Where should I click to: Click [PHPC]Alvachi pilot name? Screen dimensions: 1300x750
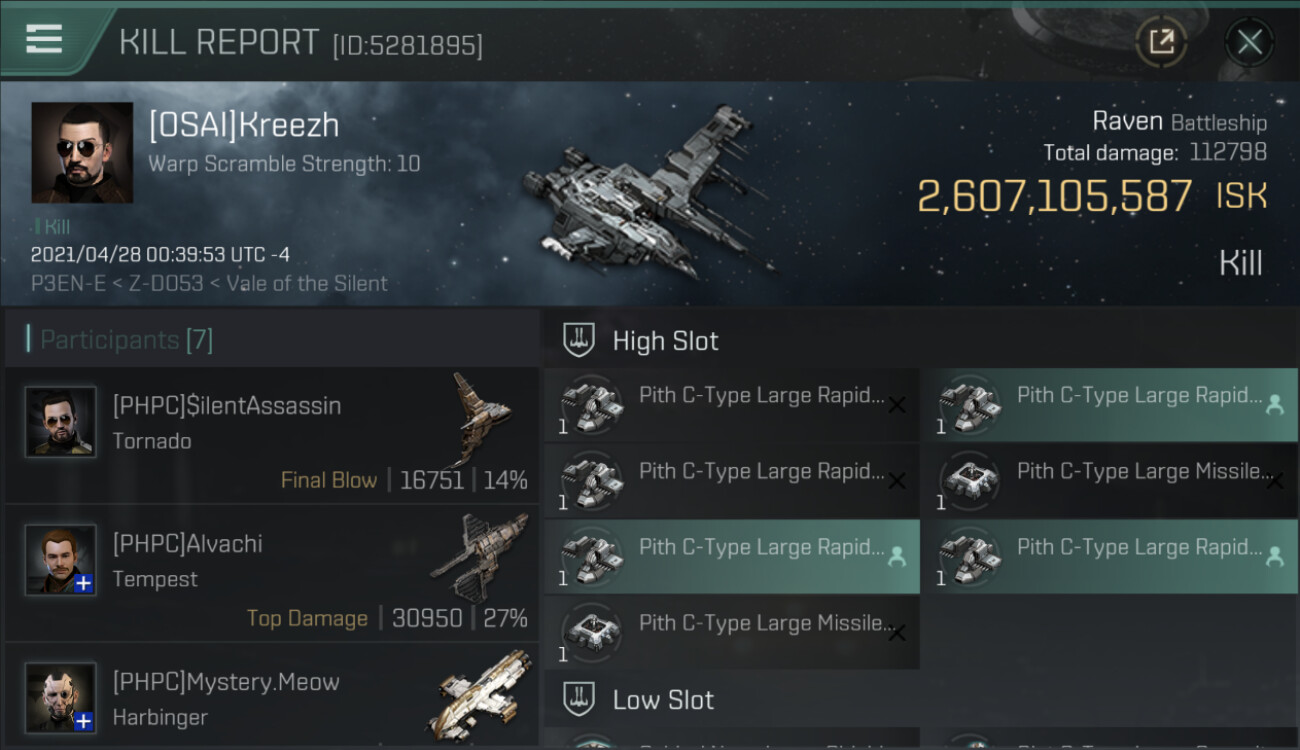pos(188,544)
